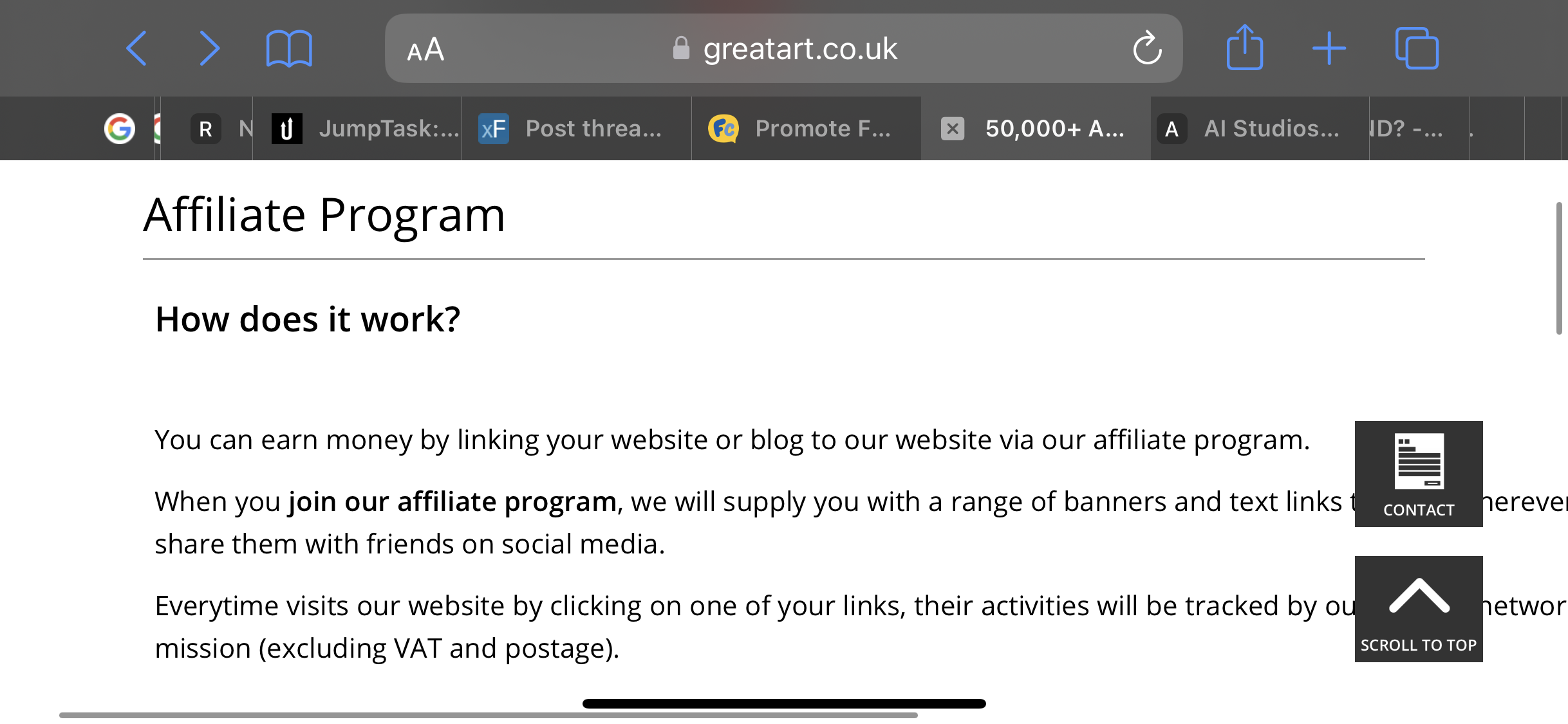Tap the forward navigation arrow

209,48
